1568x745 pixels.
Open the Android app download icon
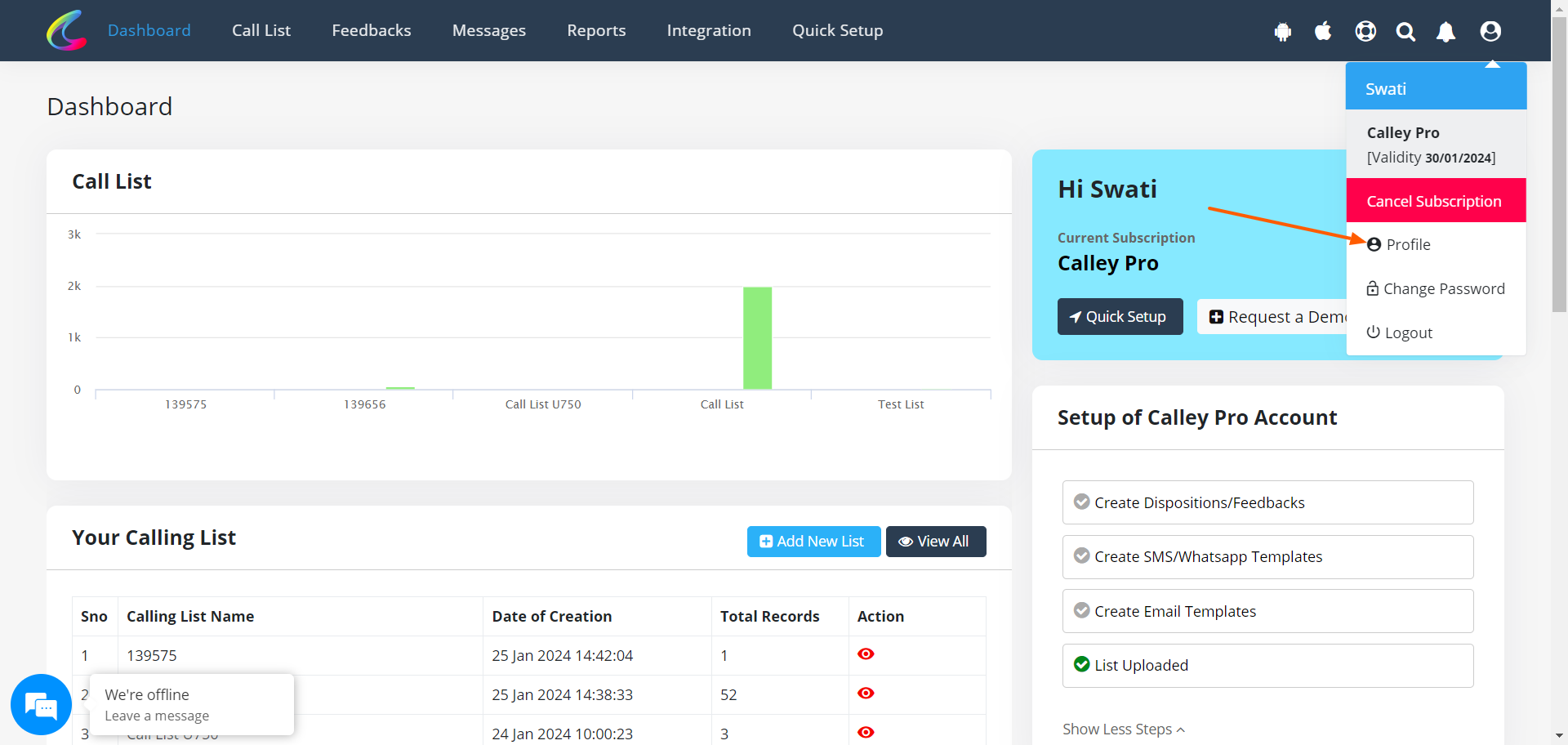click(1283, 31)
